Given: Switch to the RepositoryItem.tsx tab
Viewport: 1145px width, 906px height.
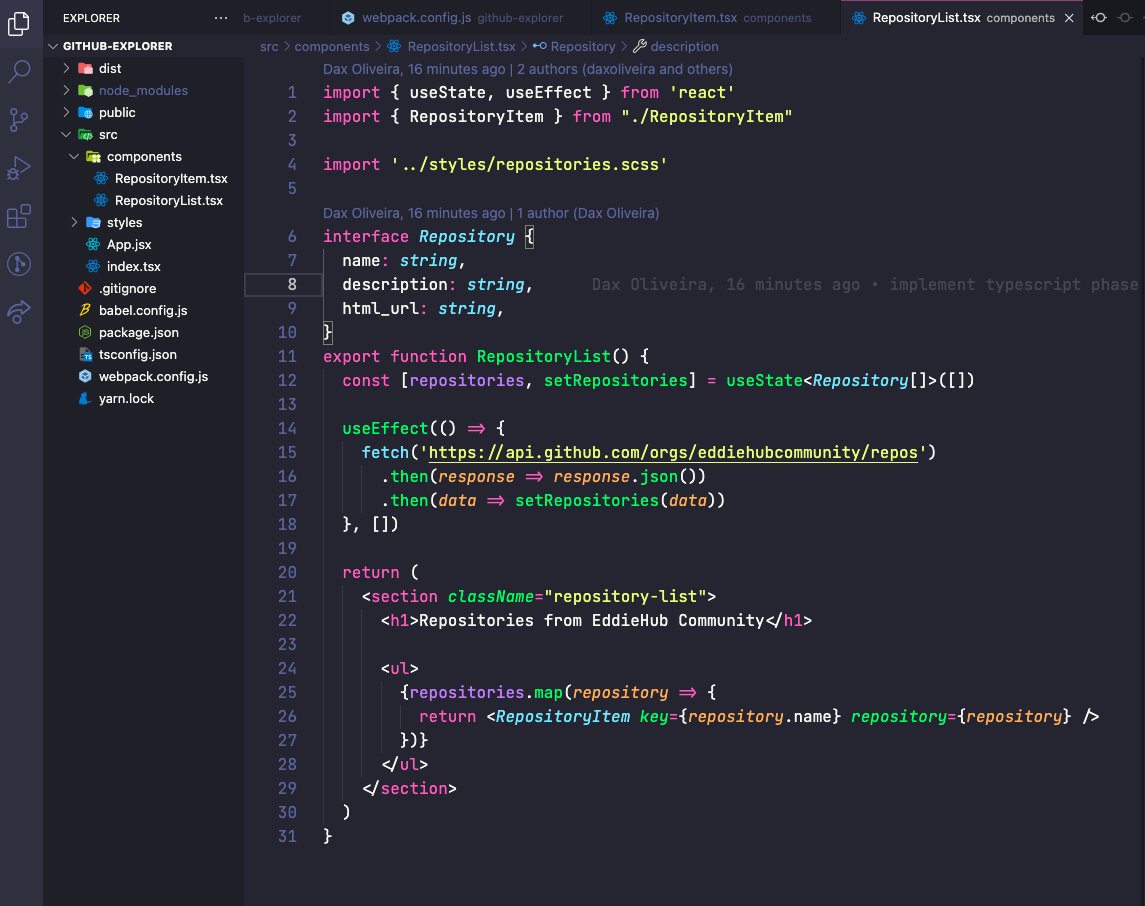Looking at the screenshot, I should tap(717, 18).
